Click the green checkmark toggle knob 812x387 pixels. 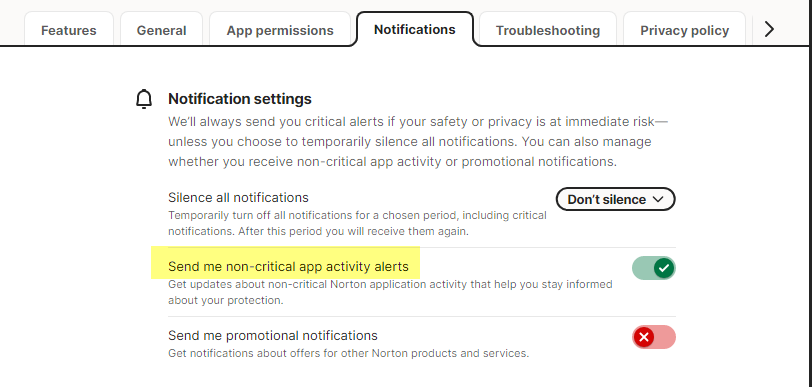(664, 268)
